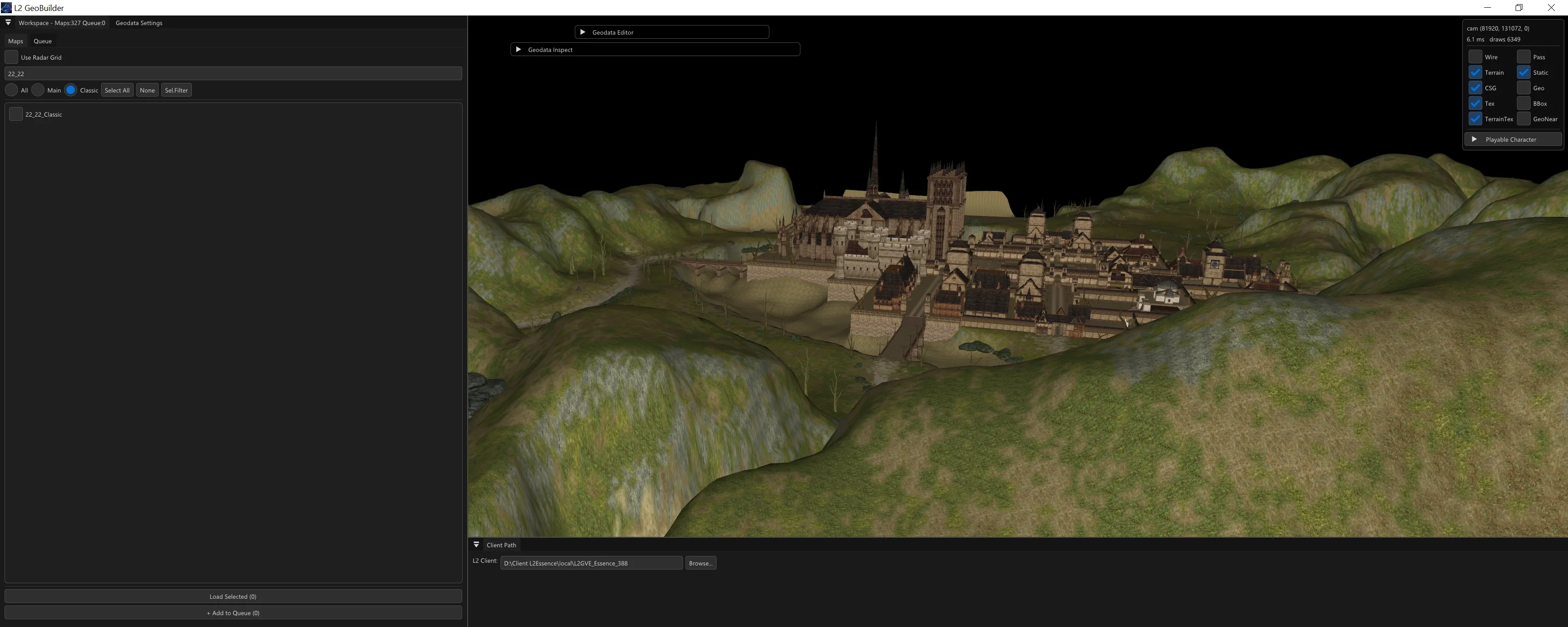Uncheck the Tex checkbox
Image resolution: width=1568 pixels, height=627 pixels.
point(1475,103)
